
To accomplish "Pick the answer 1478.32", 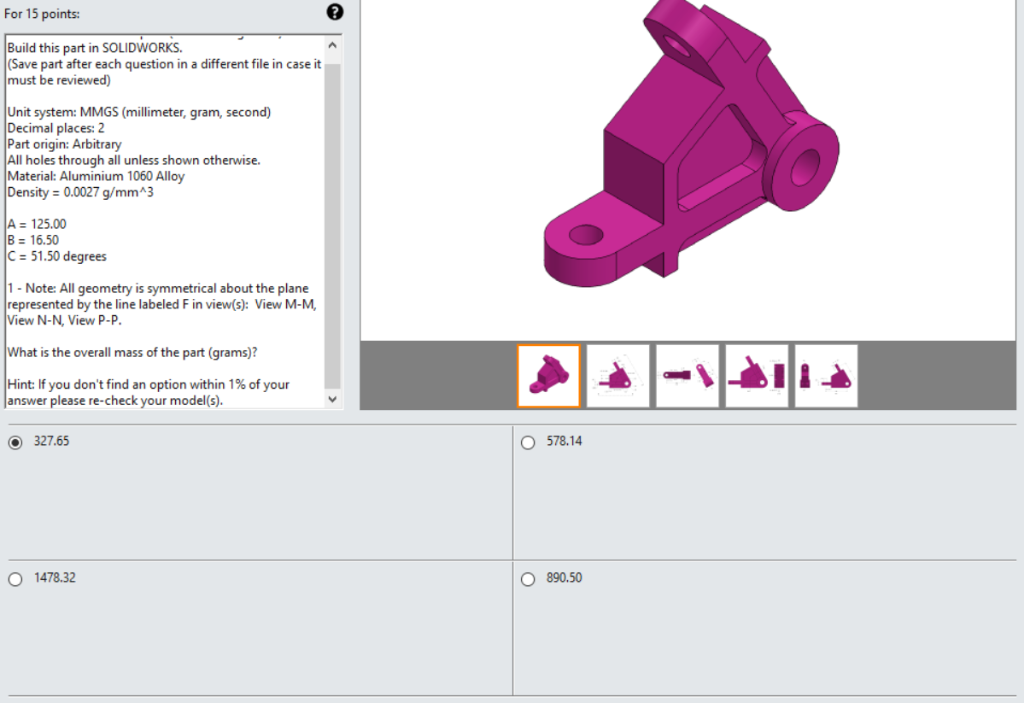I will point(15,578).
